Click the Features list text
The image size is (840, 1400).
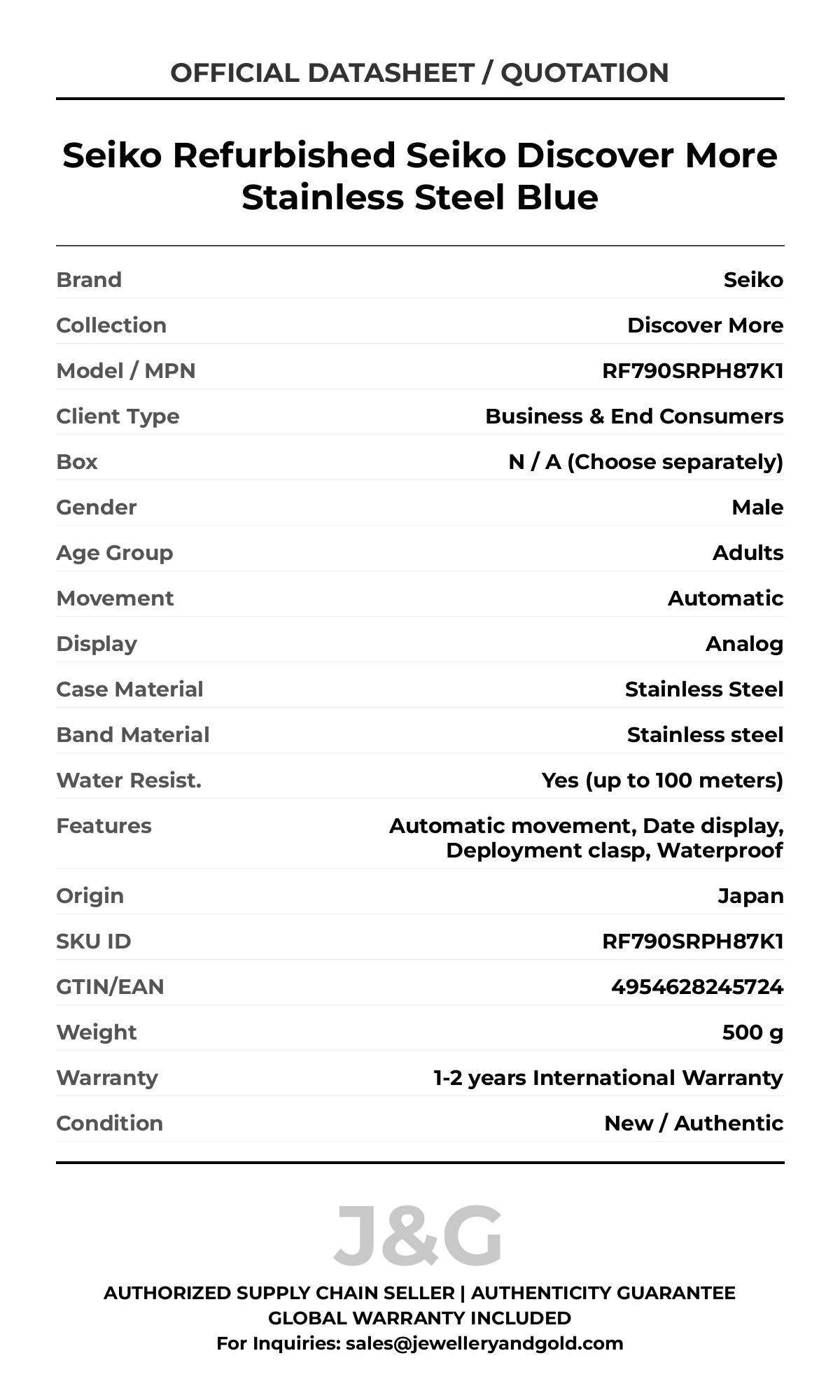(x=587, y=838)
